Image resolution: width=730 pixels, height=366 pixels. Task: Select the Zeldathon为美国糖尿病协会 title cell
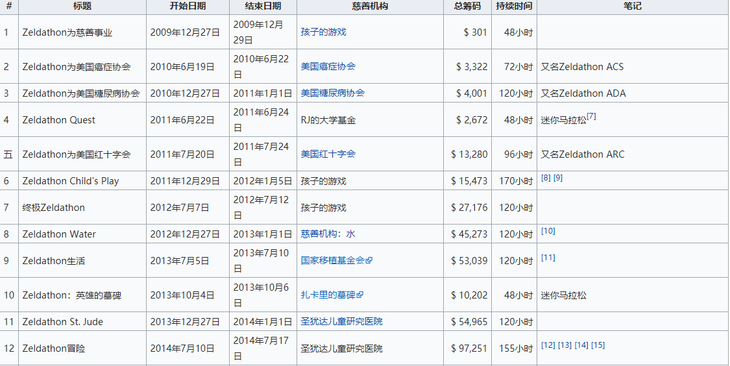click(82, 93)
